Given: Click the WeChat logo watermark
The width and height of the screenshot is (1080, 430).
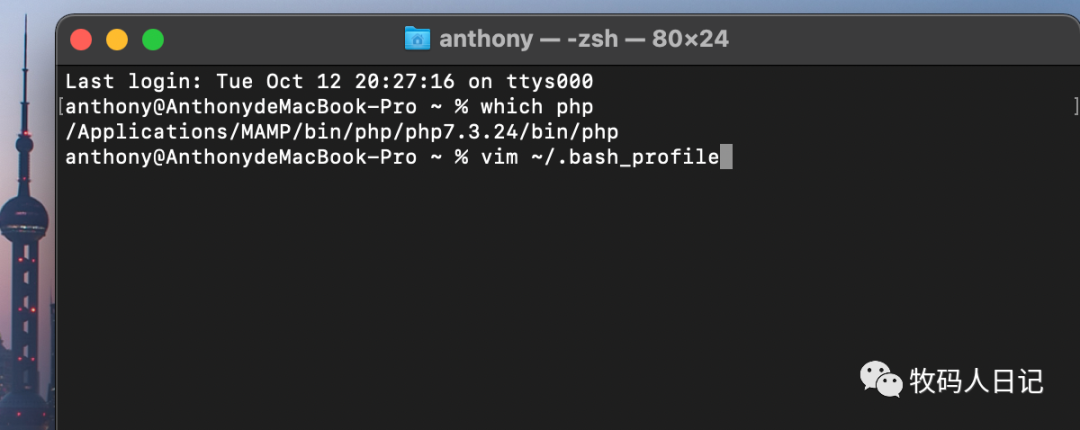Looking at the screenshot, I should click(880, 379).
